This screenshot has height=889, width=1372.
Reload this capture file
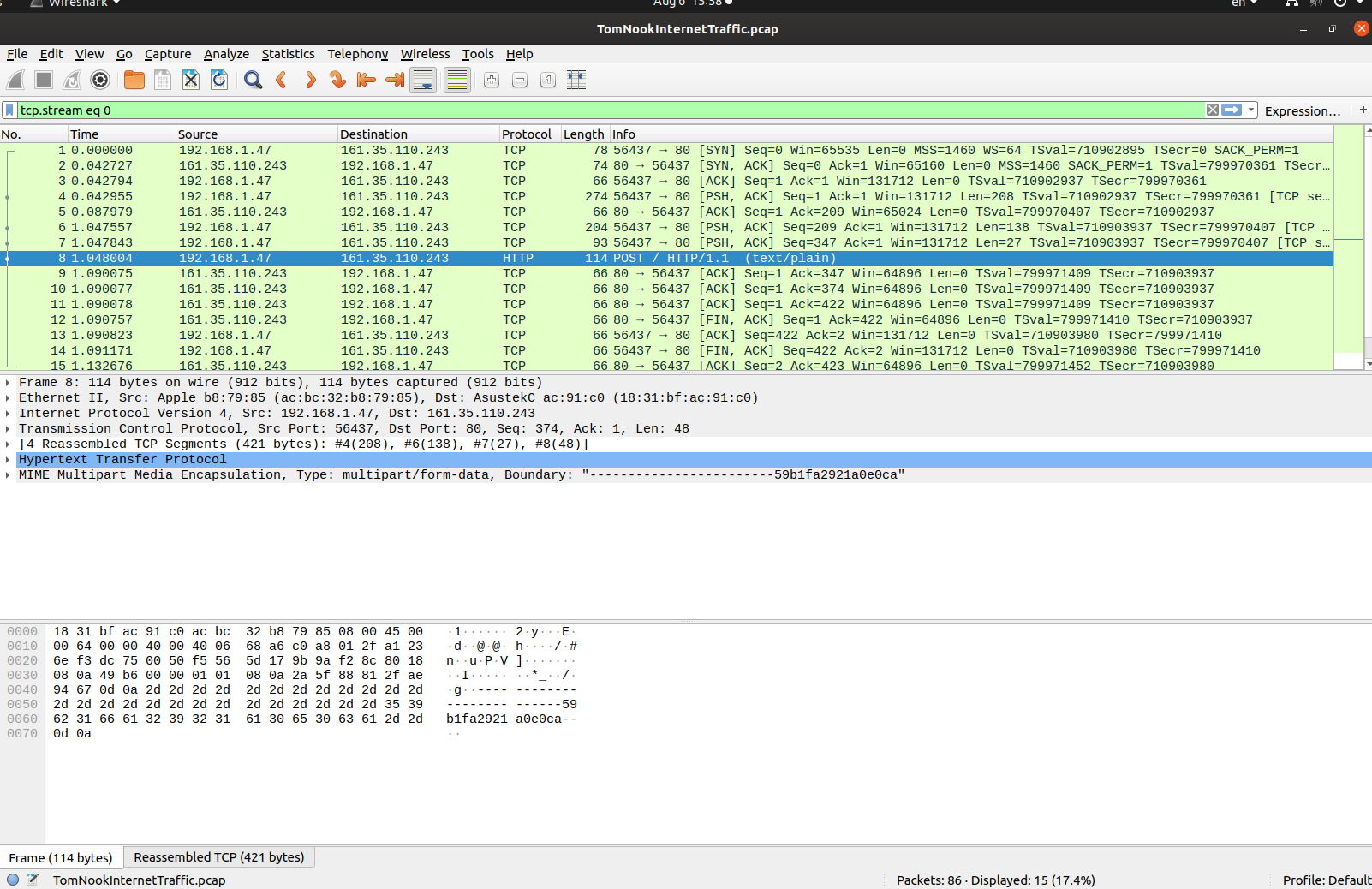click(219, 80)
